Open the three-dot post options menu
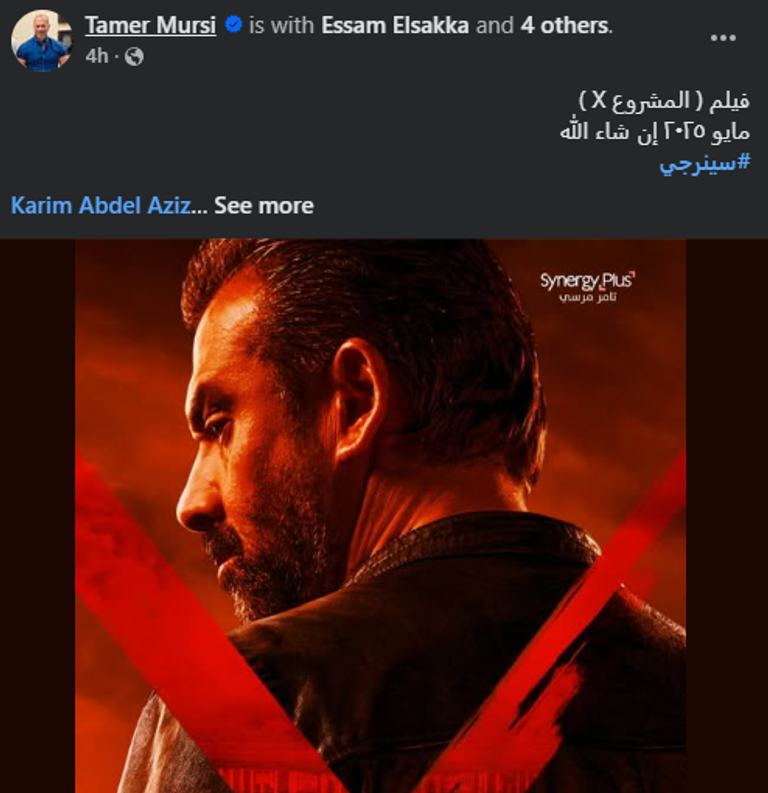Screen dimensions: 768x793 click(722, 38)
